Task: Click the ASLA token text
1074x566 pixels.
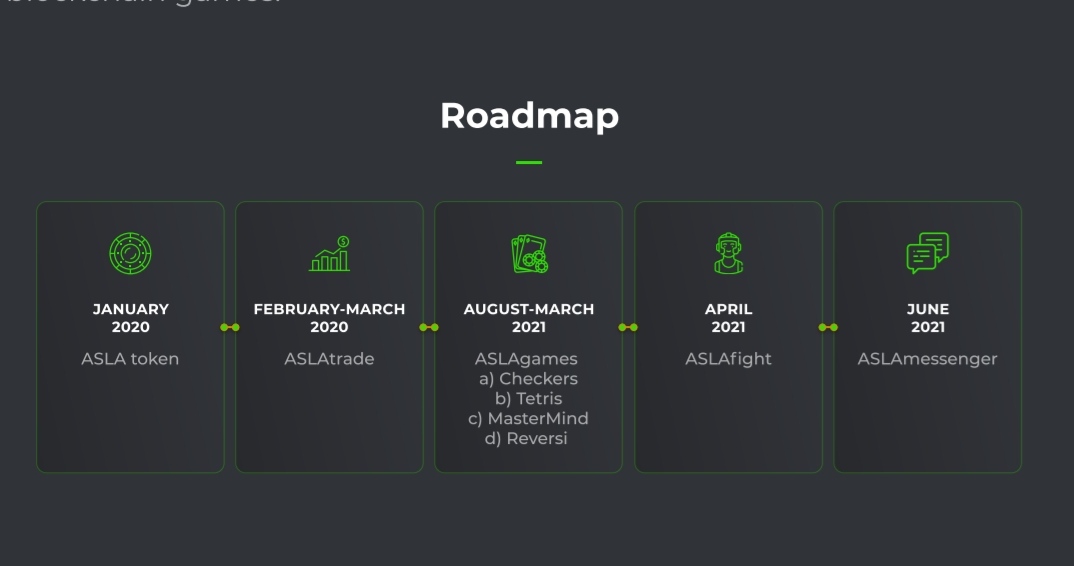Action: tap(130, 358)
